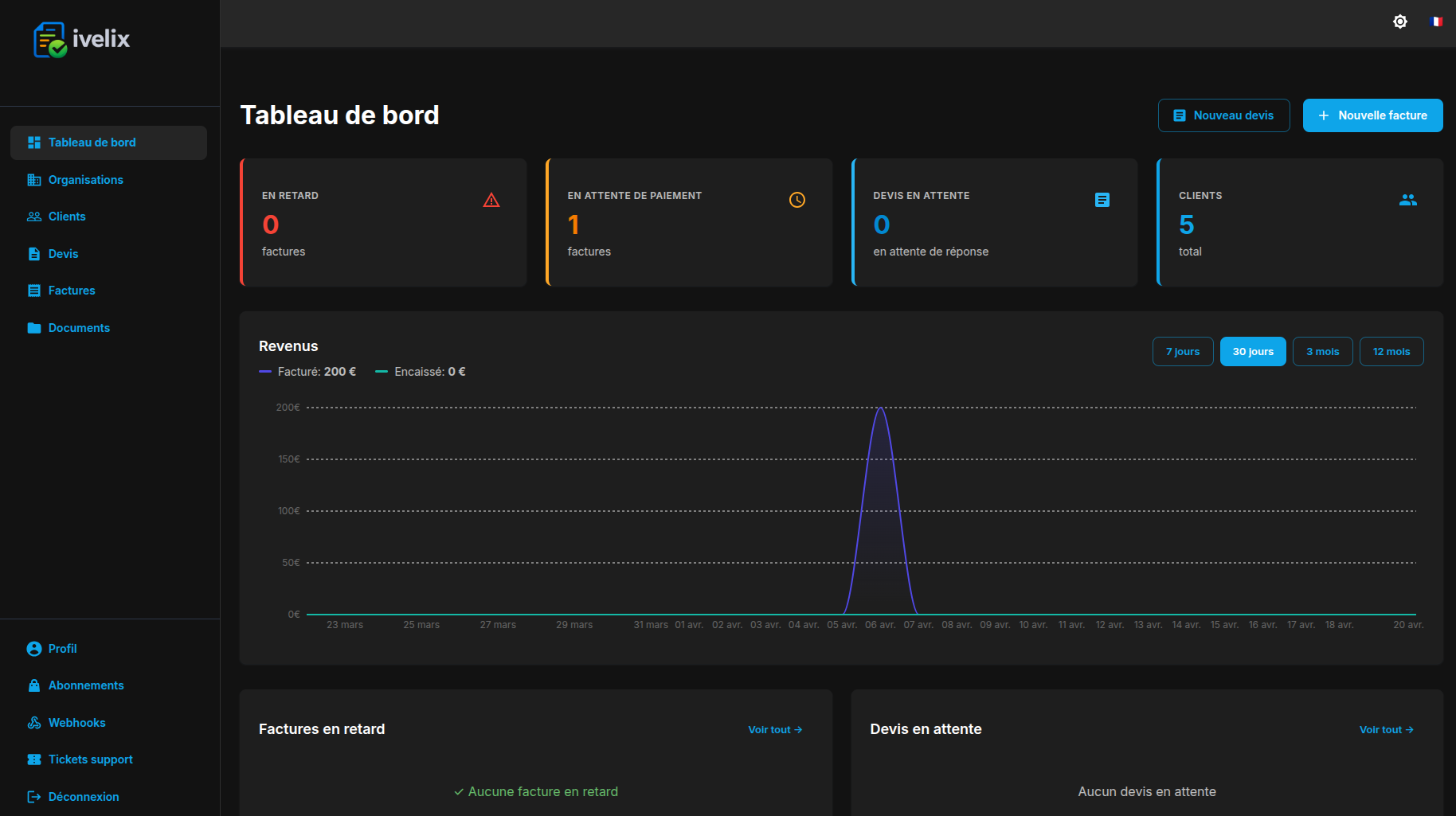Click the Nouveau devis button
1456x816 pixels.
point(1223,115)
